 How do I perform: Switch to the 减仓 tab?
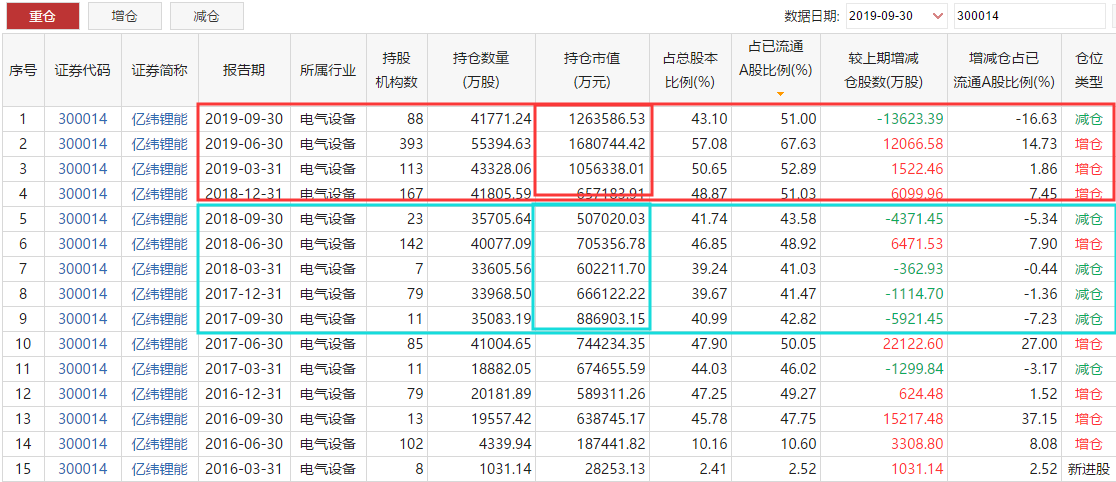point(206,16)
